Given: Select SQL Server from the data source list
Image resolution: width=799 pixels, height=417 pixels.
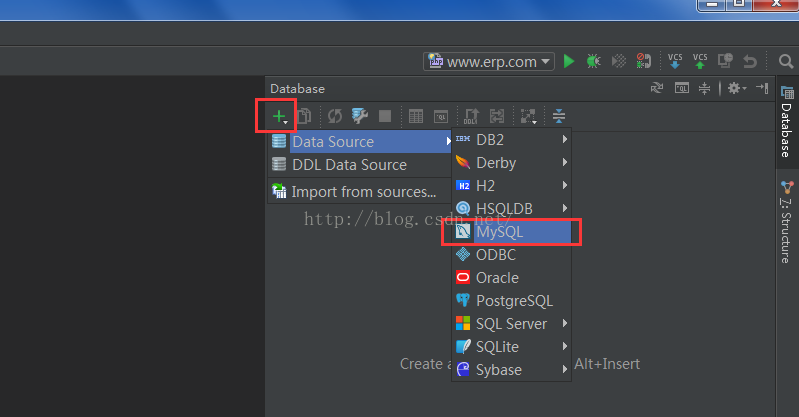Looking at the screenshot, I should 511,324.
